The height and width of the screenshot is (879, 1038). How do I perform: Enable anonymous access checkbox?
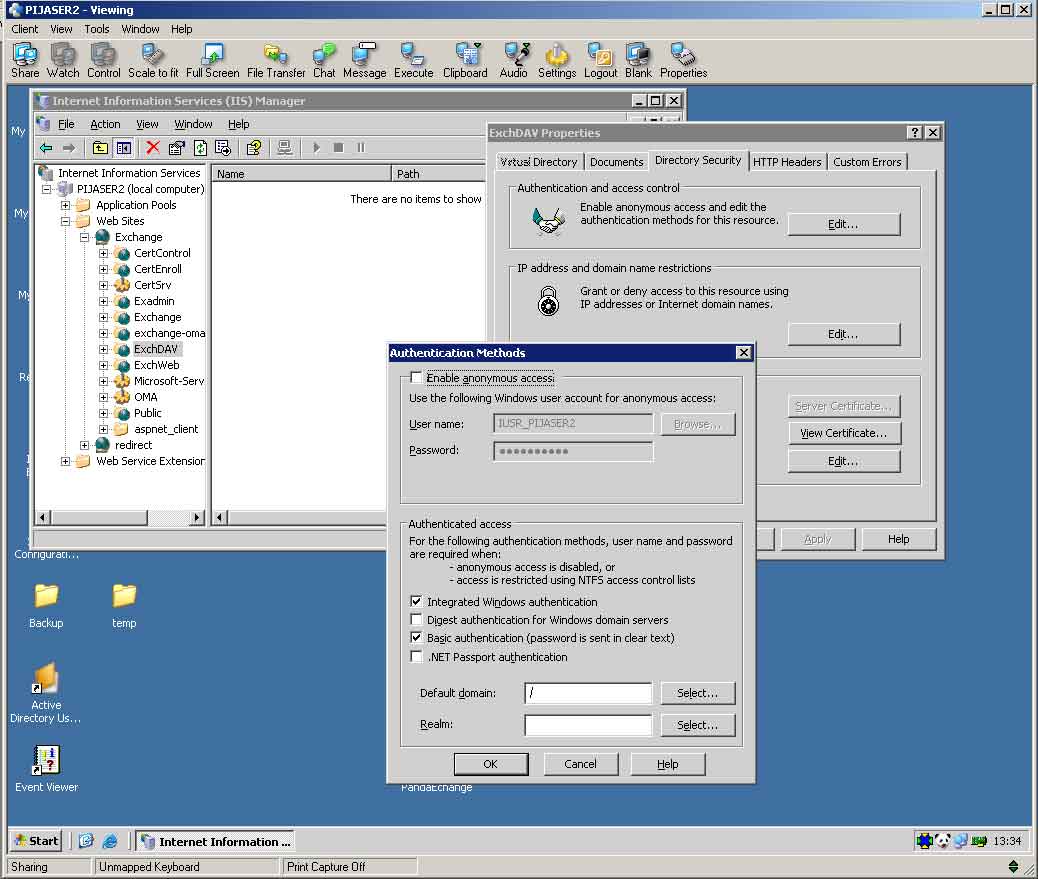tap(416, 378)
